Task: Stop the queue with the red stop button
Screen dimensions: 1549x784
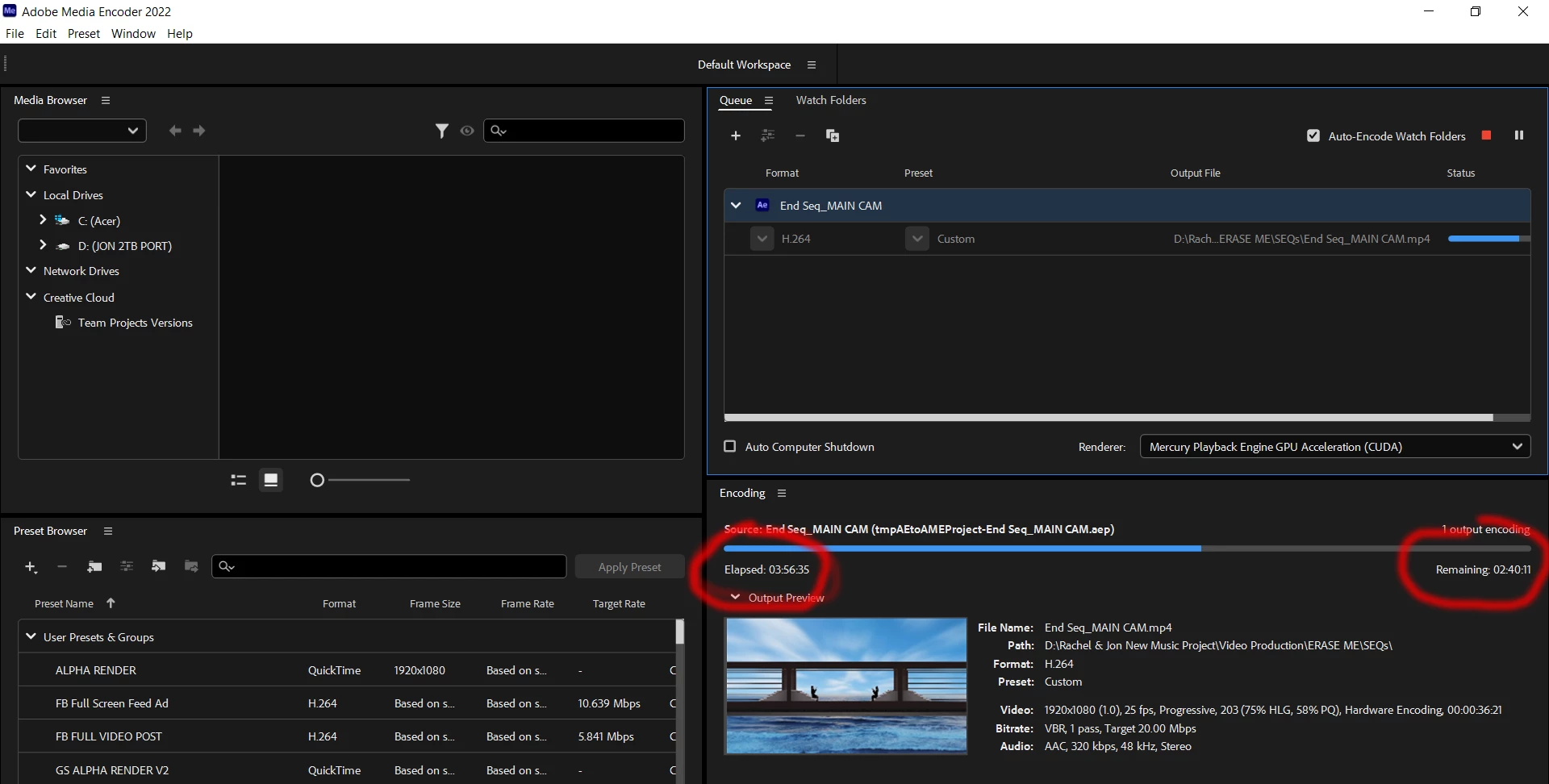Action: click(x=1486, y=136)
